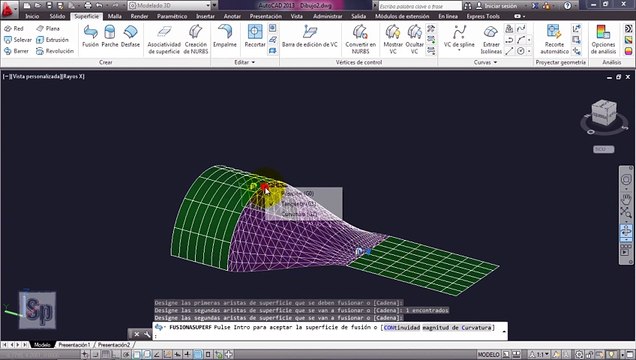
Task: Choose the Revolución revolve tool
Action: (55, 51)
